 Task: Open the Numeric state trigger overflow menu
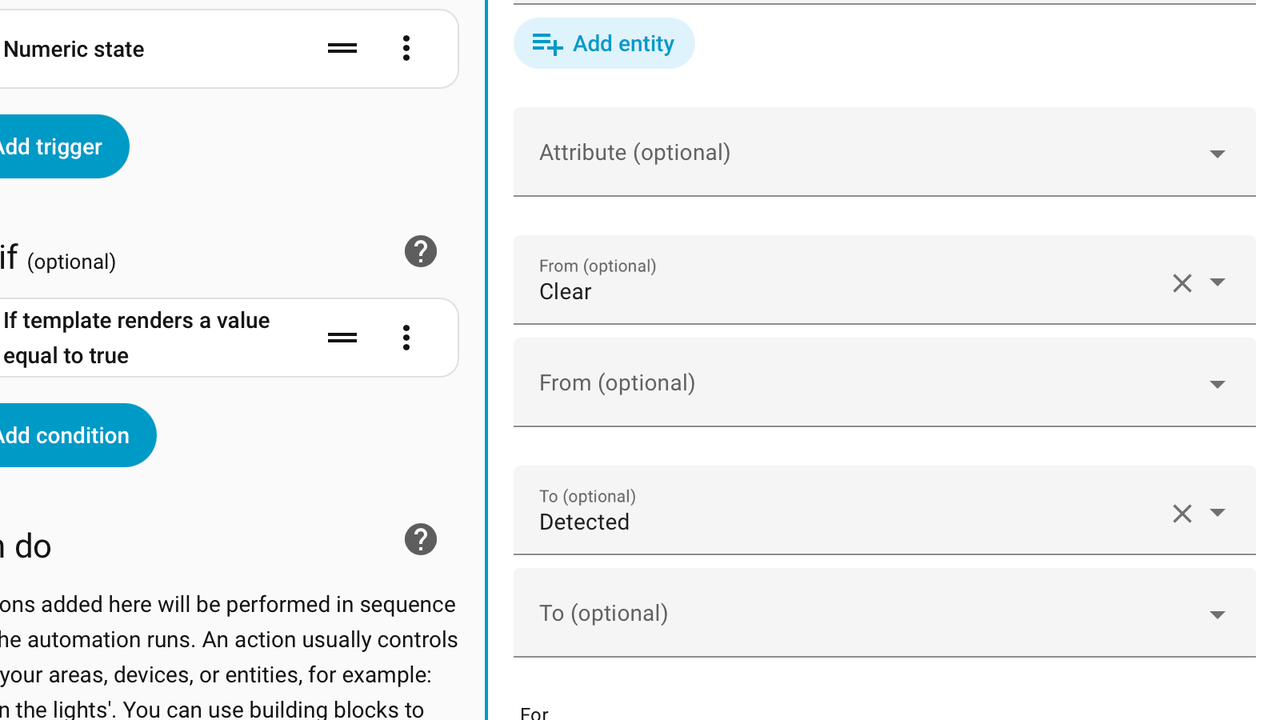pos(406,48)
